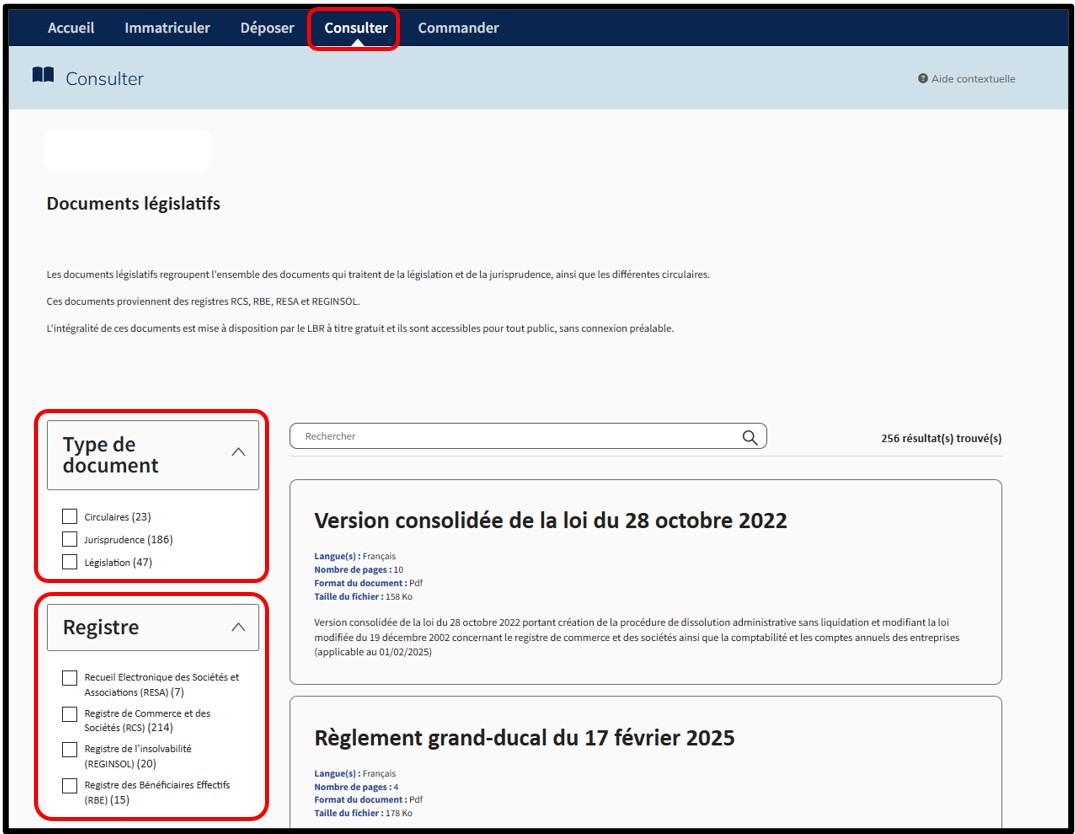Click the magnifying glass search icon

click(x=750, y=437)
